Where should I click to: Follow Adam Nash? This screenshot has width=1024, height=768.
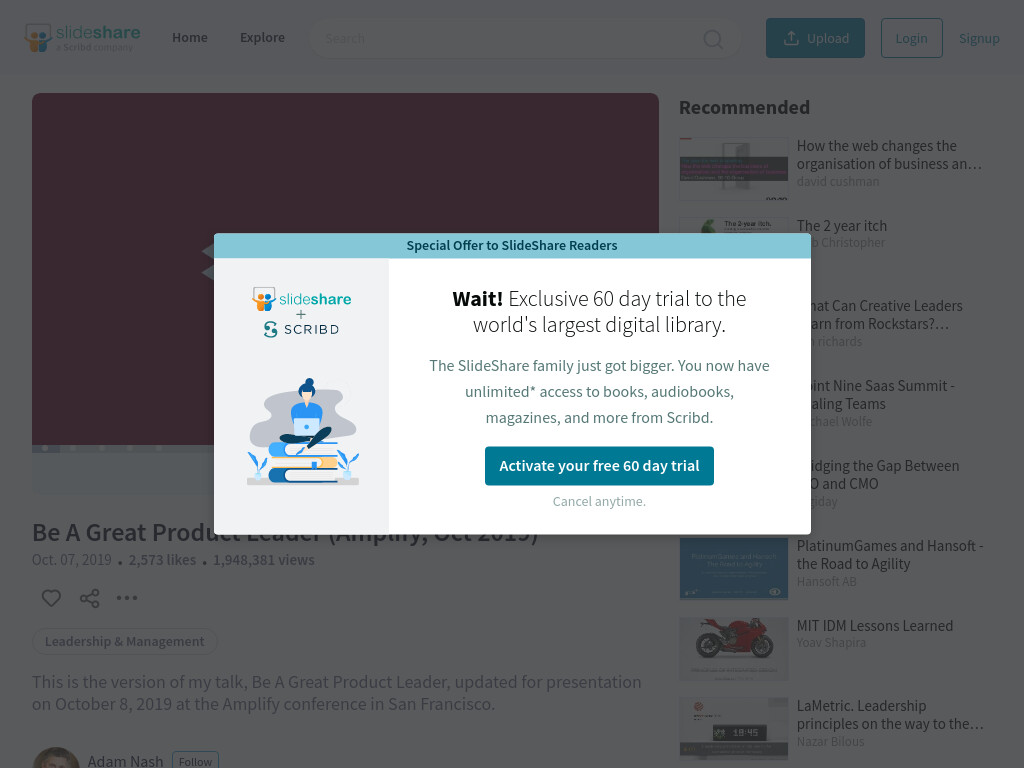pos(195,761)
